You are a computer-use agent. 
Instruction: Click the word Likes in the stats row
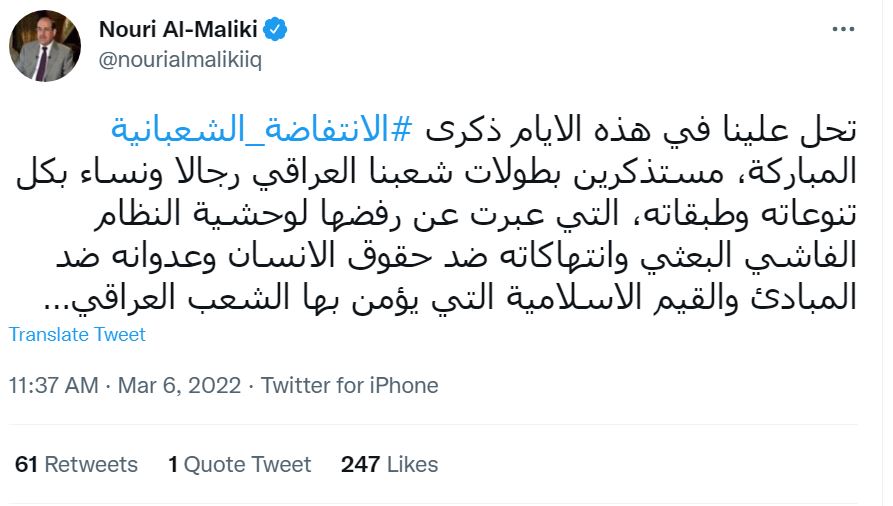tap(412, 464)
